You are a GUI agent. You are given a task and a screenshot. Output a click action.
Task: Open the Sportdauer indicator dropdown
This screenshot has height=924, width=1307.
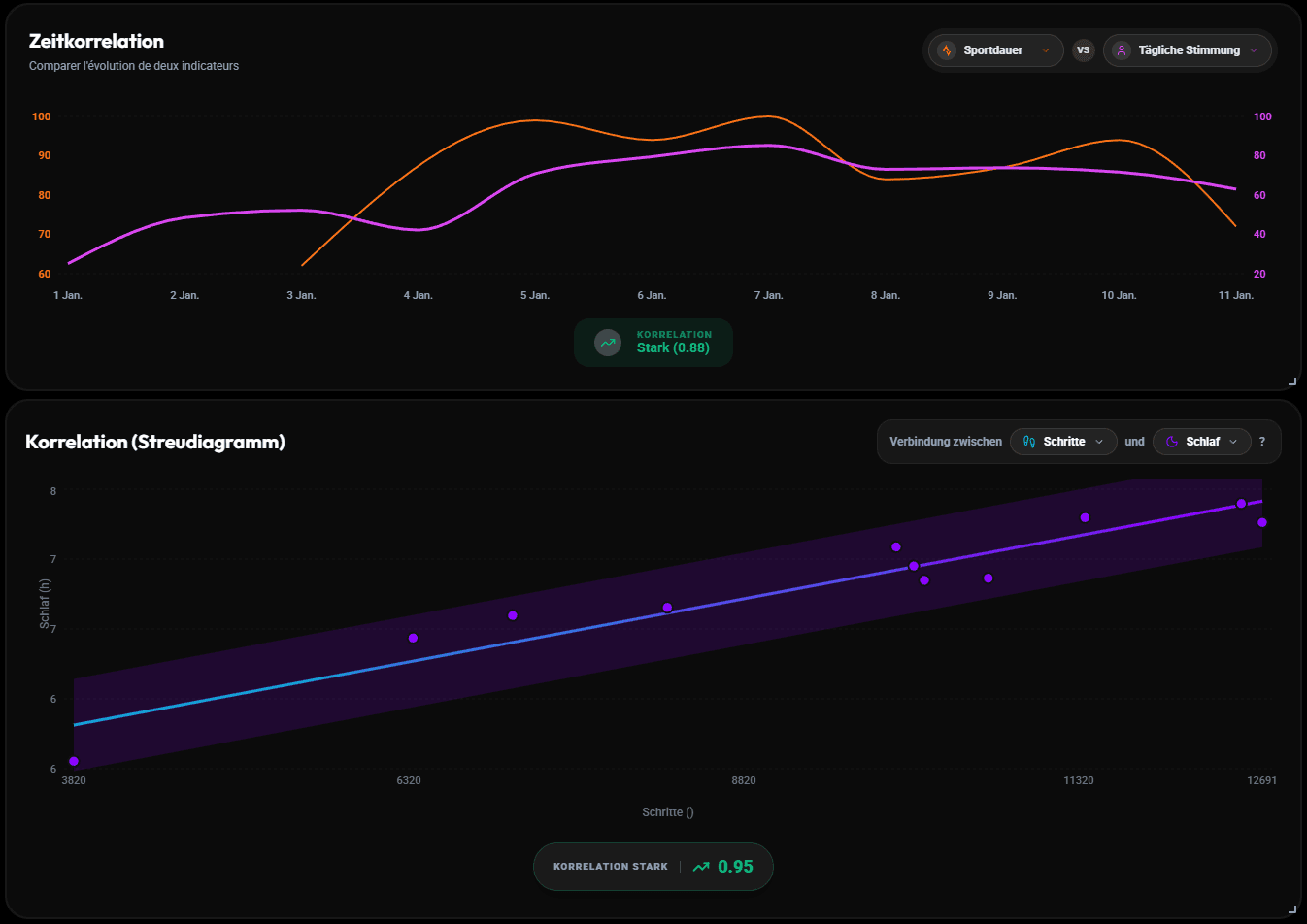coord(995,50)
